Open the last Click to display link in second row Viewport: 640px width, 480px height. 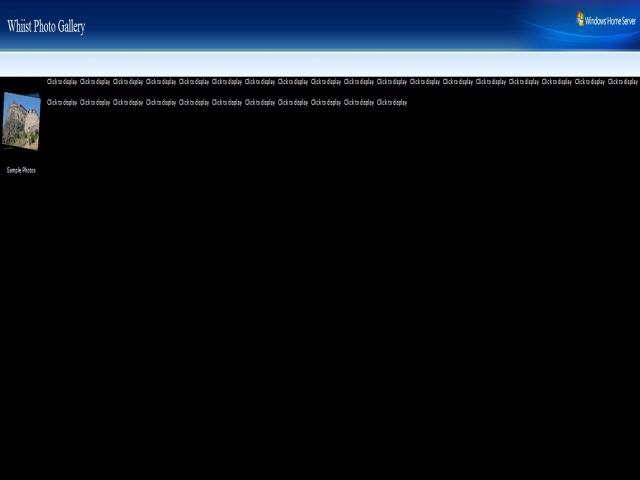392,102
